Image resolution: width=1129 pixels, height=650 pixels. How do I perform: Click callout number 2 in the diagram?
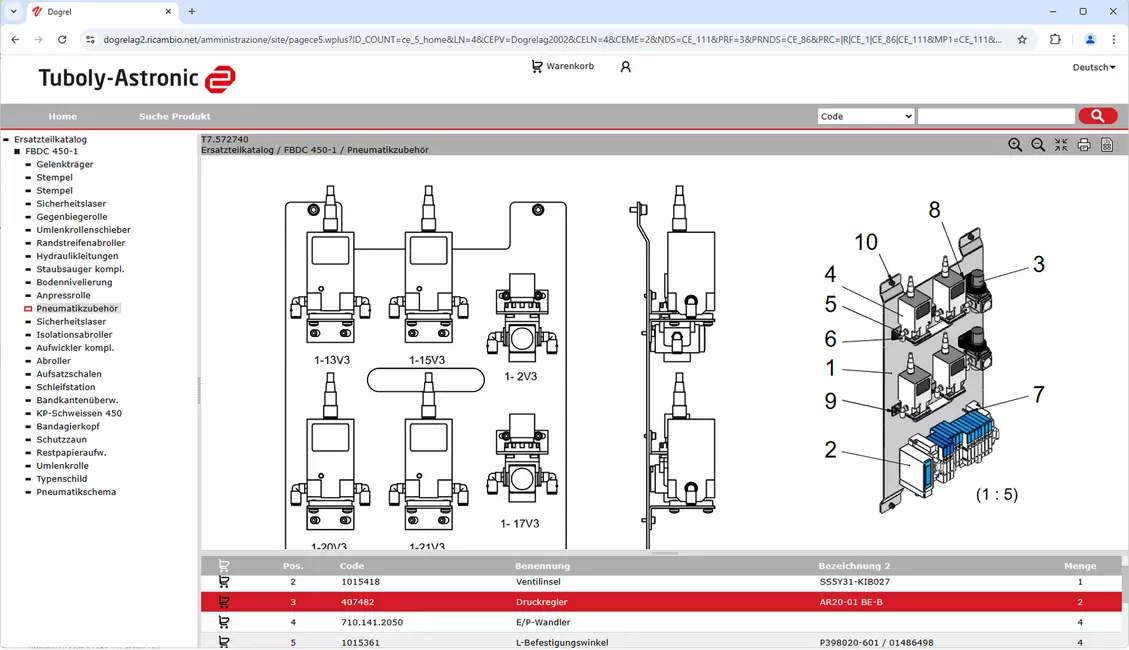(x=830, y=450)
